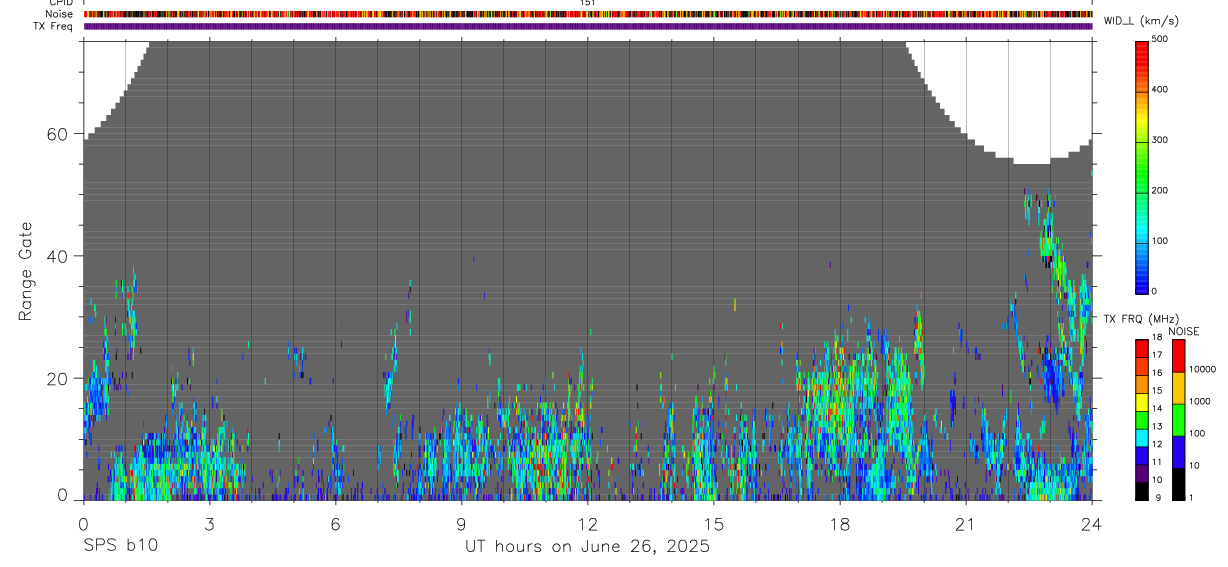Pick the black 9 MHz frequency swatch
Screen dimensions: 1228x567
(x=1142, y=490)
